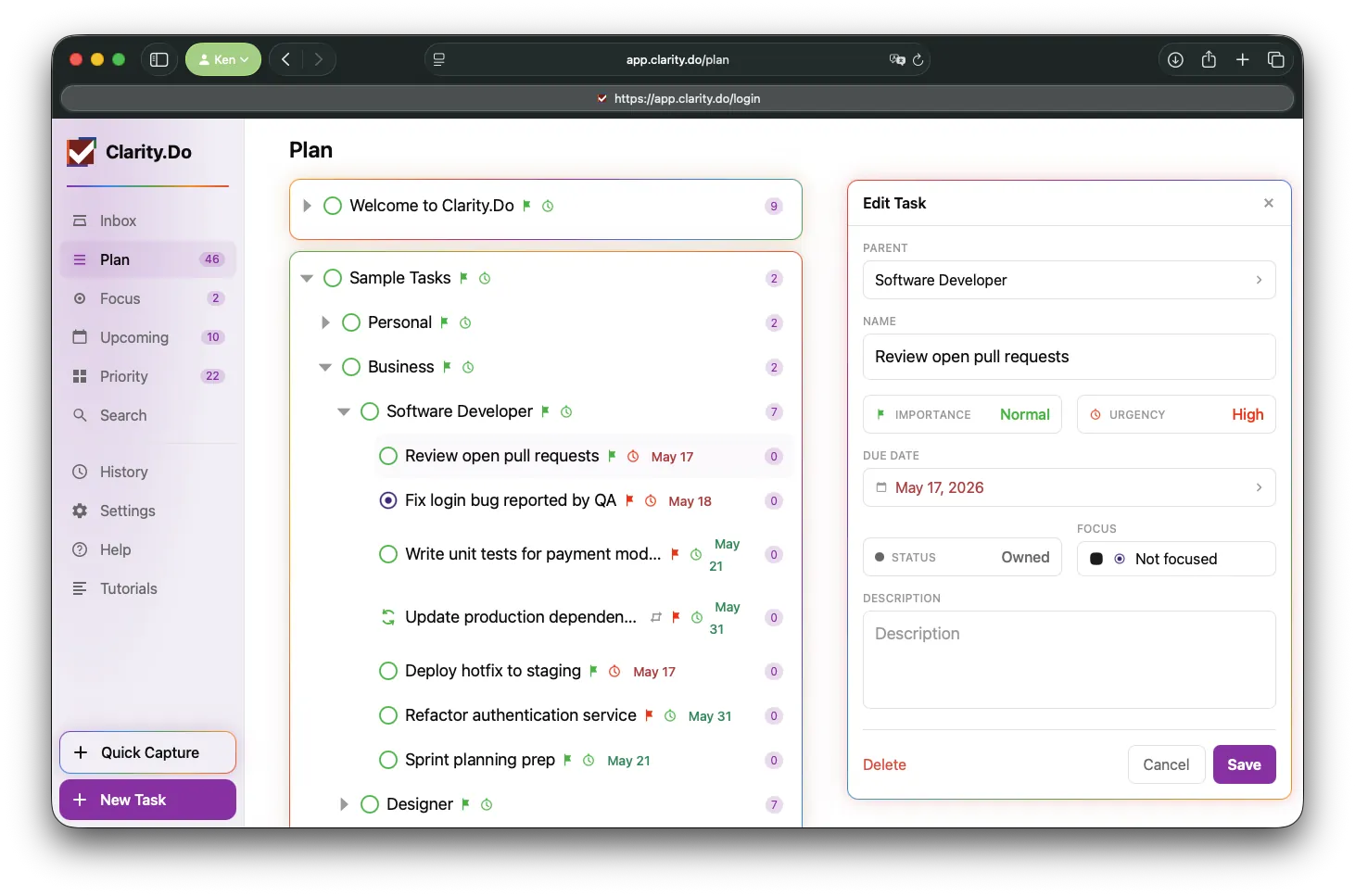Check off Write unit tests task
Image resolution: width=1355 pixels, height=896 pixels.
(x=388, y=554)
